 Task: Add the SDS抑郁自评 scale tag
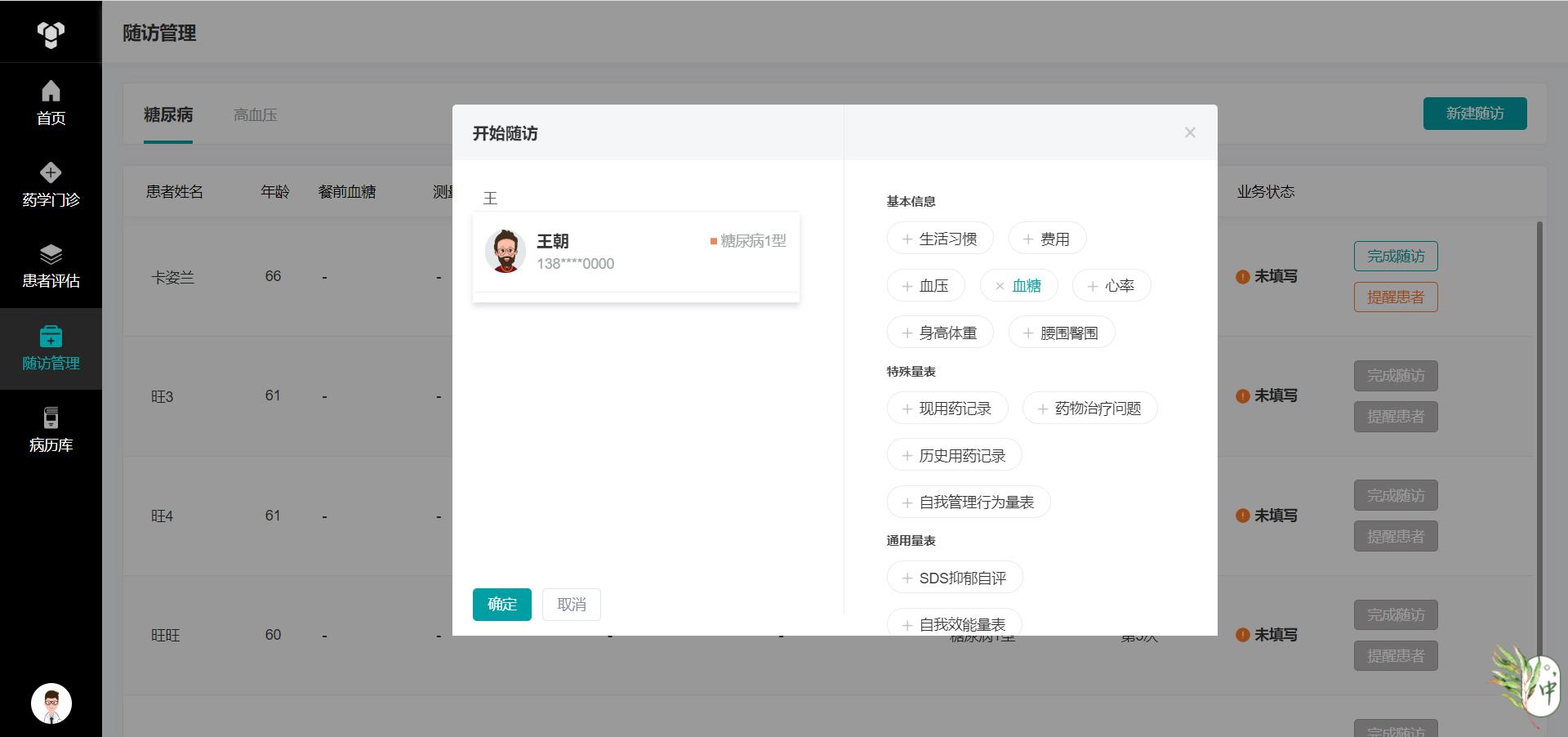[954, 578]
